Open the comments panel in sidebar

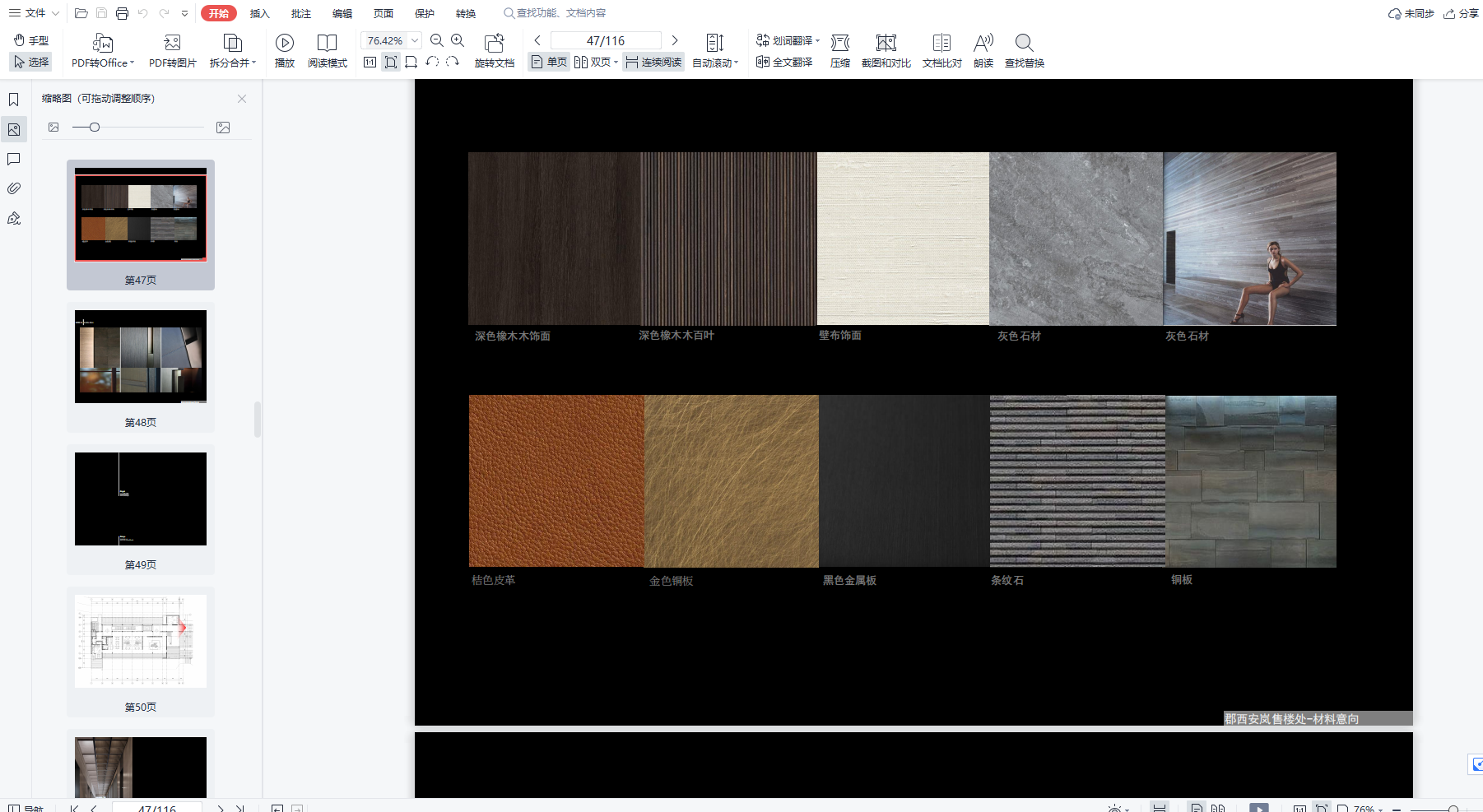point(14,159)
